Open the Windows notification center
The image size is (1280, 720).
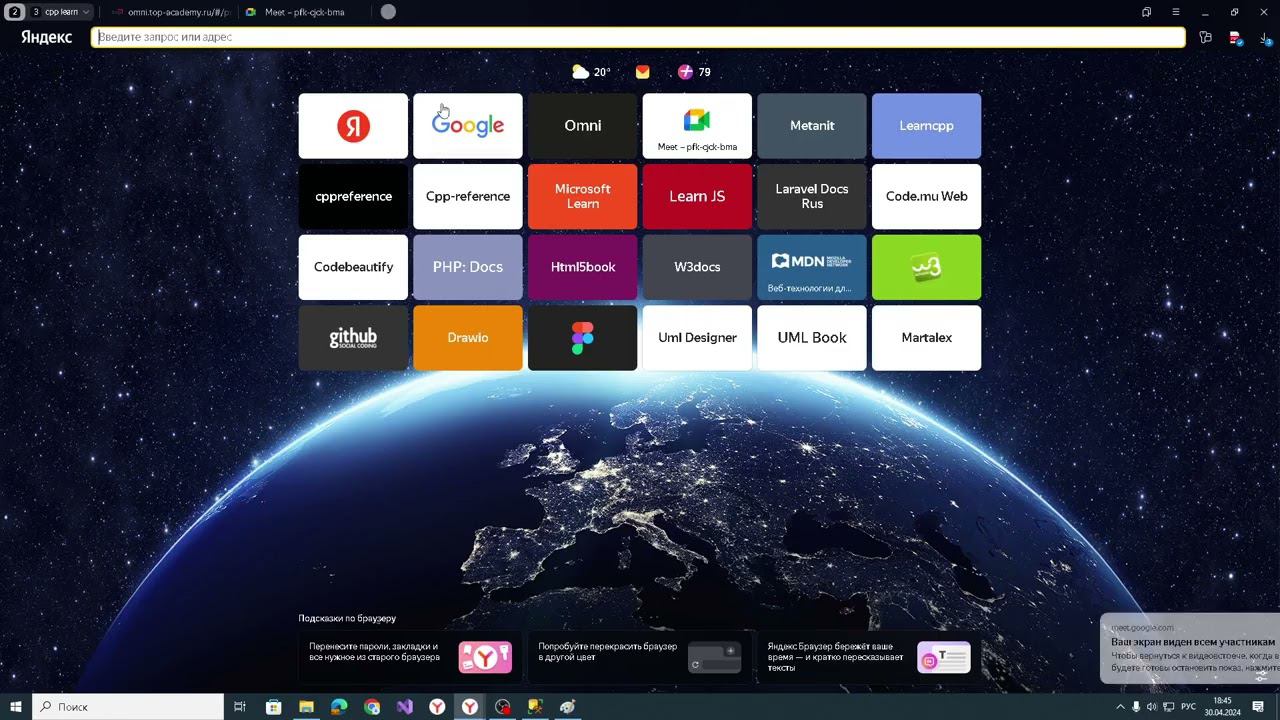(1259, 707)
